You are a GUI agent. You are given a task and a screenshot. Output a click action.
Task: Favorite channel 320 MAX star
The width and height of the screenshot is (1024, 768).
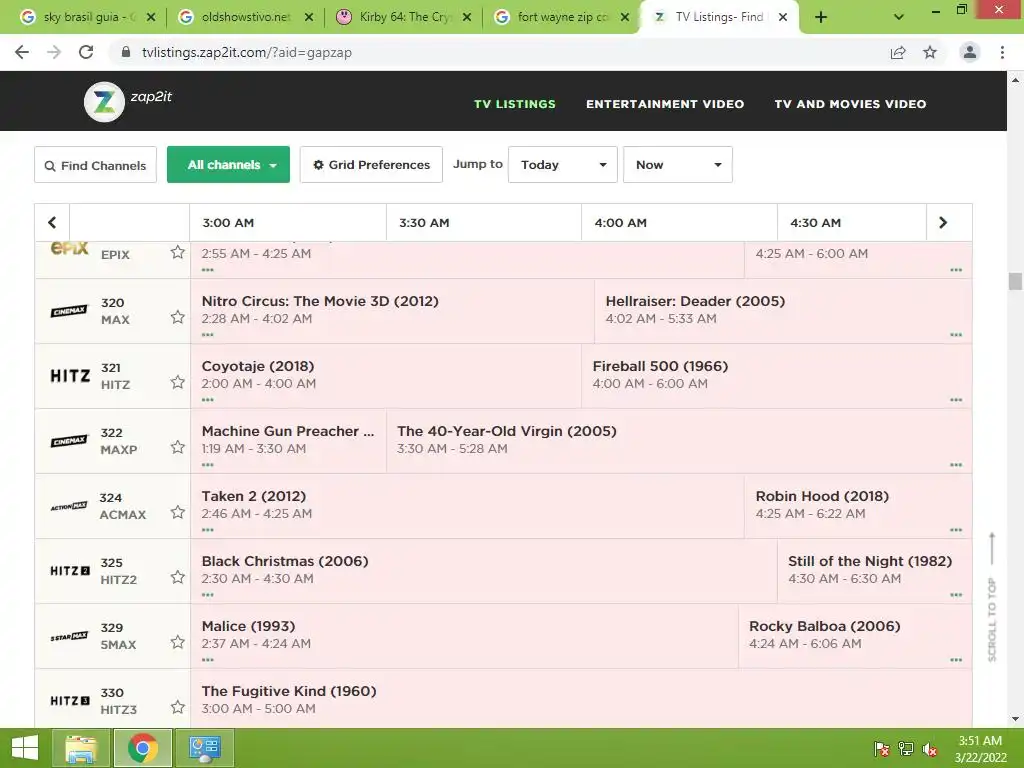178,317
